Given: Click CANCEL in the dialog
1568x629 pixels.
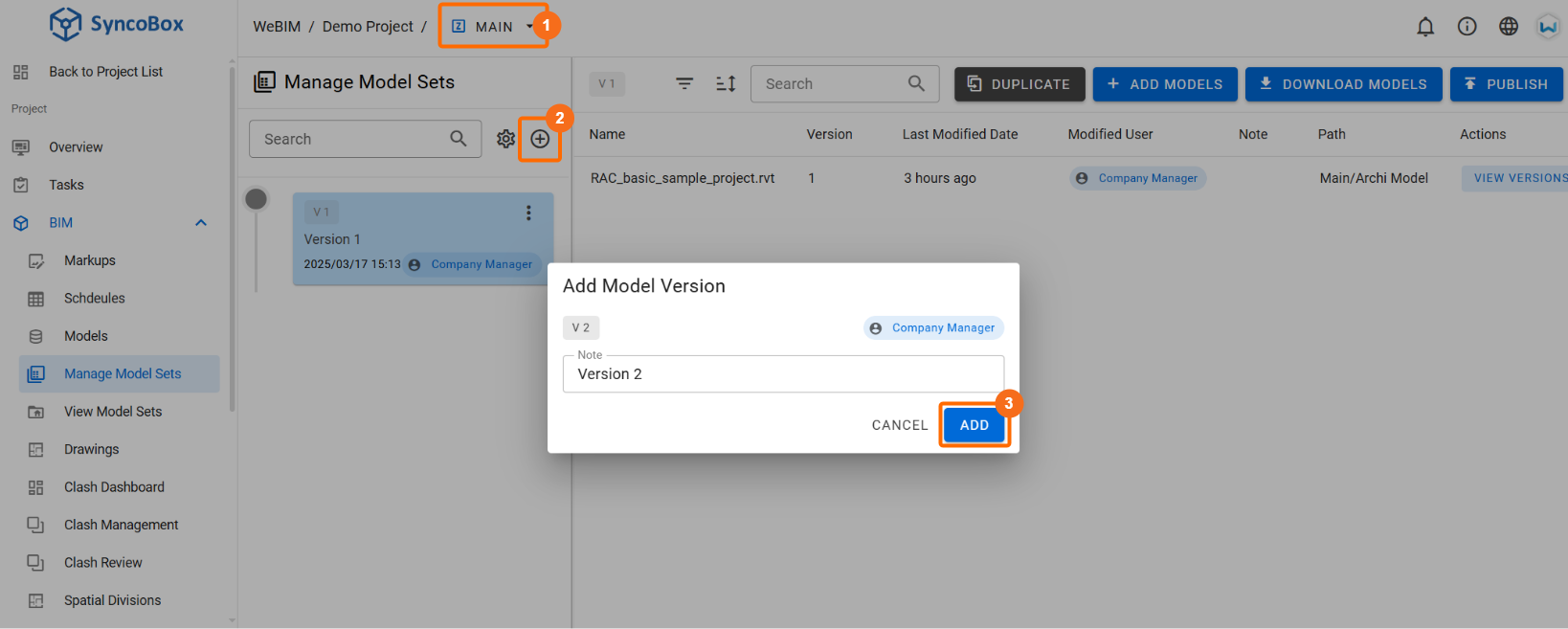Looking at the screenshot, I should (900, 425).
